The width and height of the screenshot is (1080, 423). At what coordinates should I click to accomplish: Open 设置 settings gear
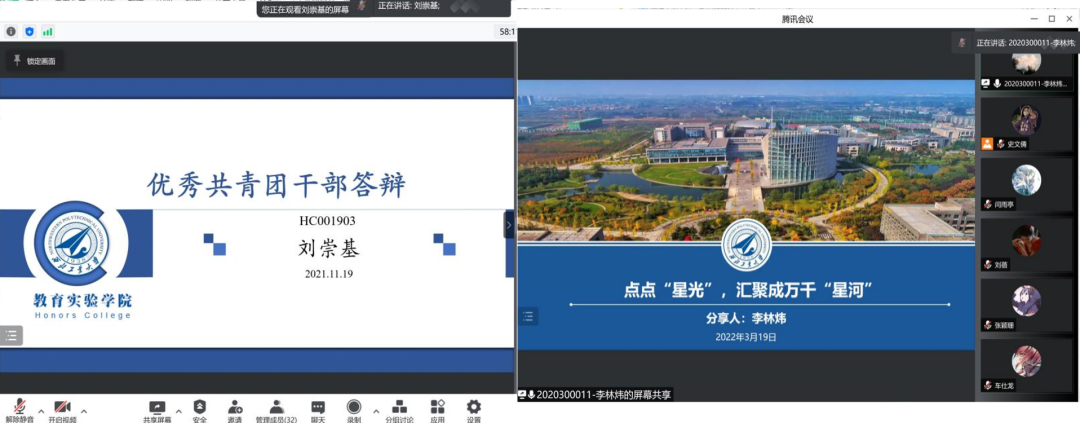tap(474, 410)
